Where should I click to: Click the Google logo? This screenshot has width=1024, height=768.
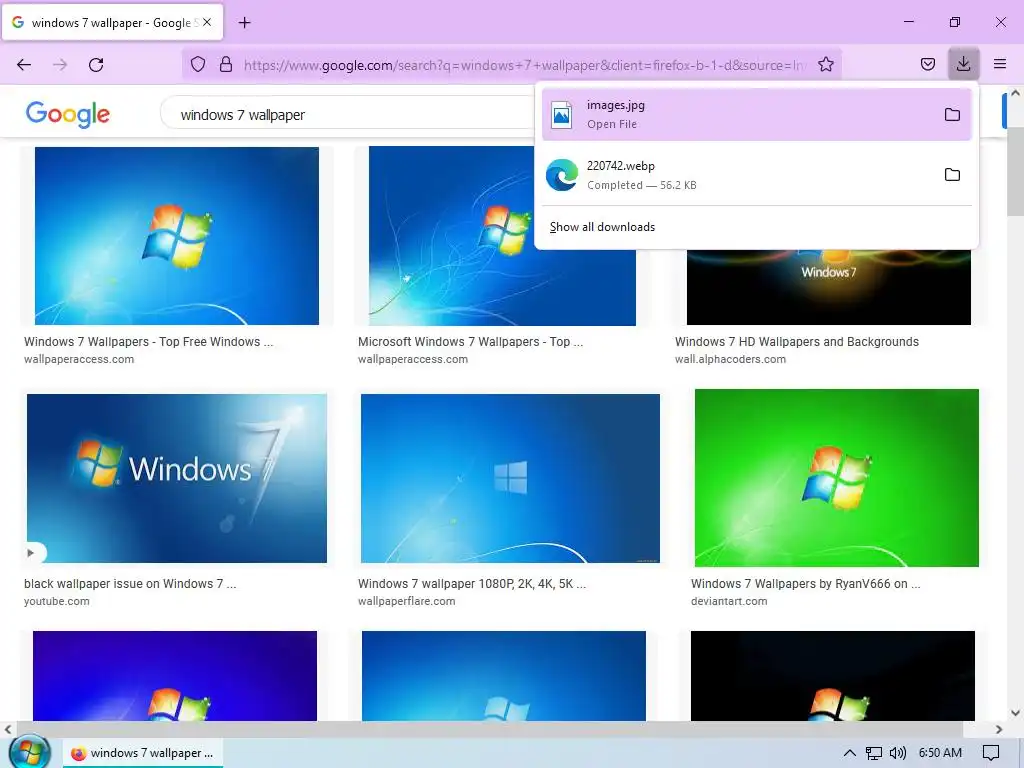[68, 114]
